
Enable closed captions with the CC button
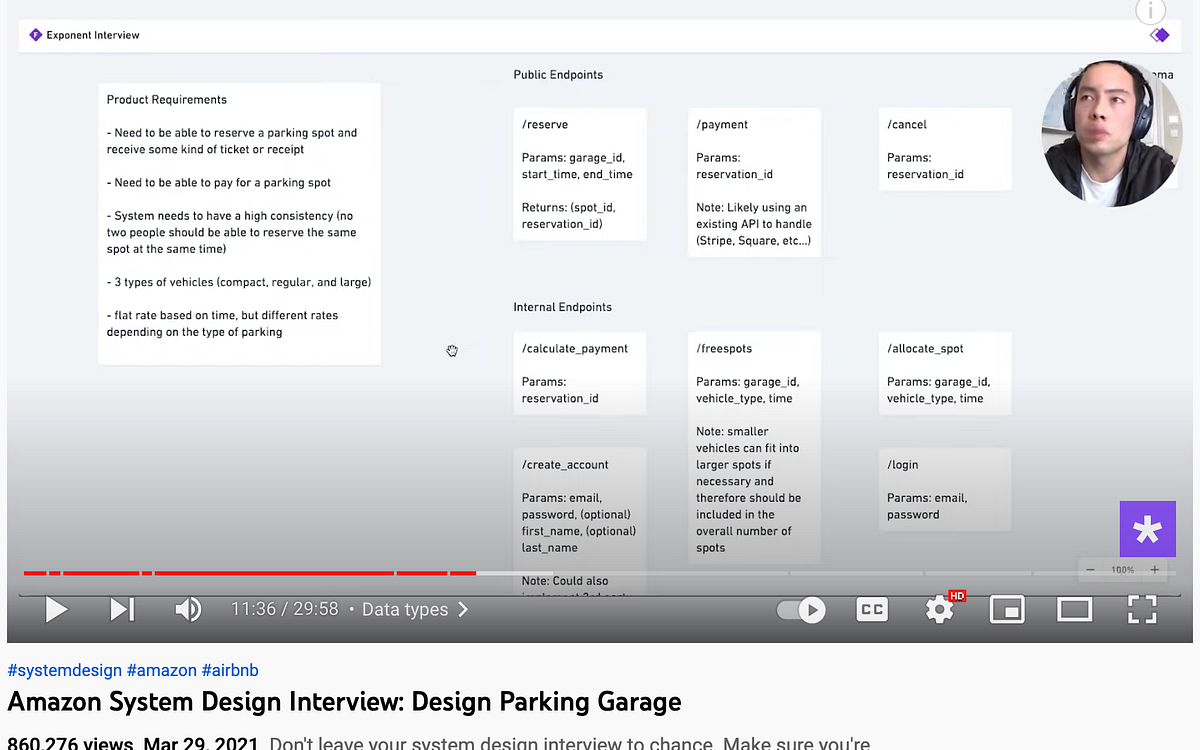click(x=871, y=609)
